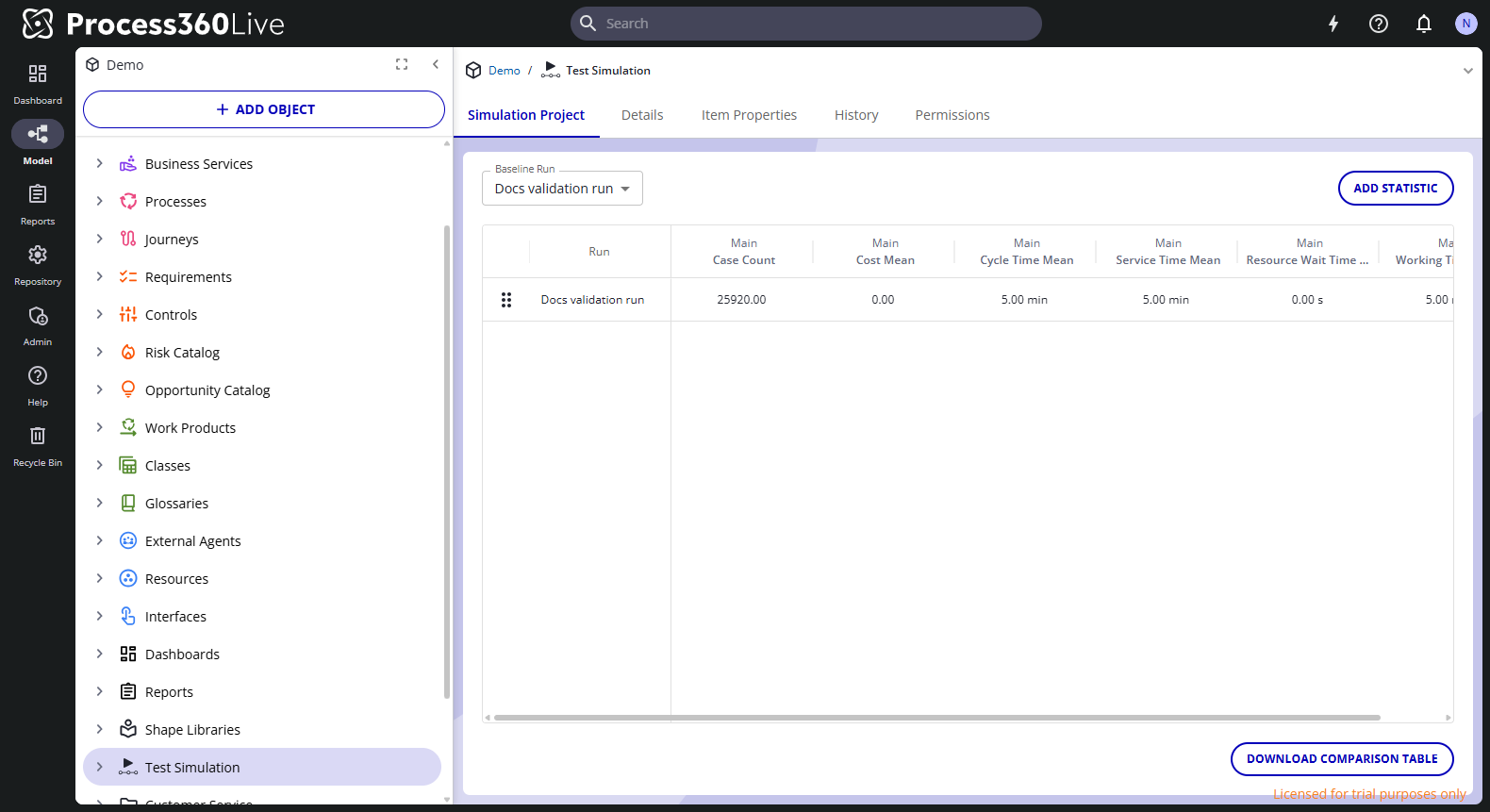Expand the Test Simulation tree node

click(99, 768)
